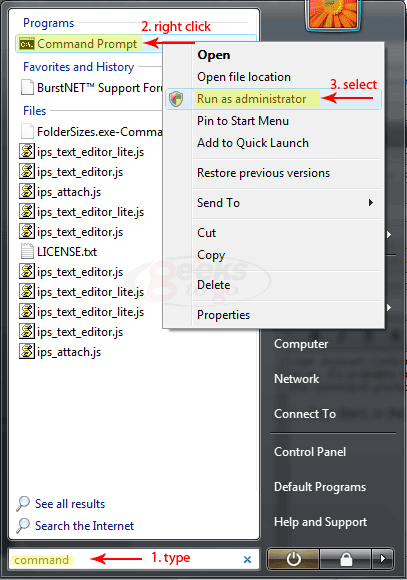Click the magnifier icon beside See all results

[x=23, y=504]
